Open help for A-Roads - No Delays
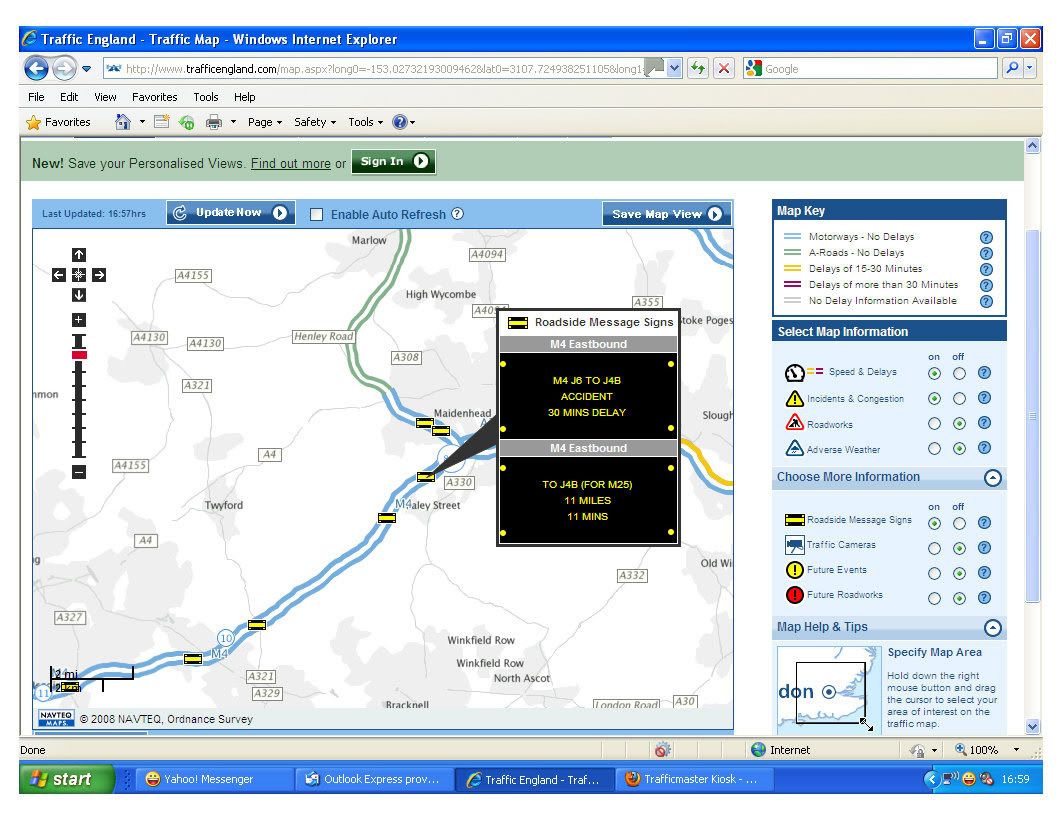The height and width of the screenshot is (822, 1063). 986,253
